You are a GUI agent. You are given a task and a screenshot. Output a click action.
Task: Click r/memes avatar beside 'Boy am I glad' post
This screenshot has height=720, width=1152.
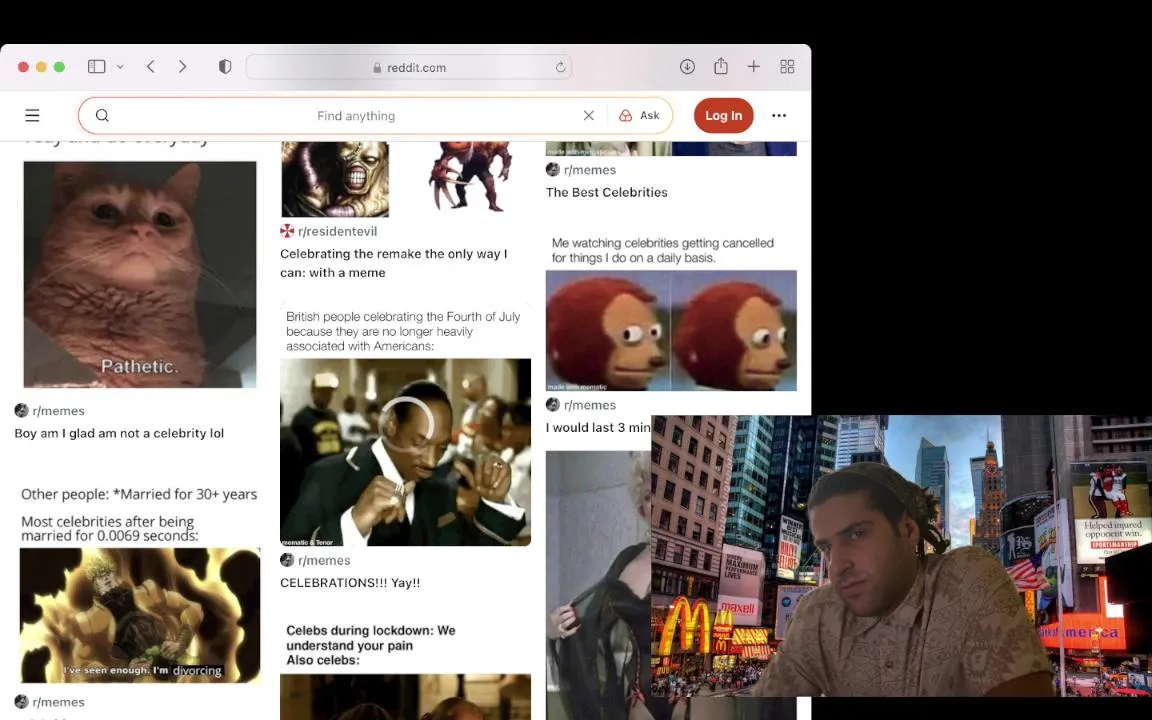21,411
